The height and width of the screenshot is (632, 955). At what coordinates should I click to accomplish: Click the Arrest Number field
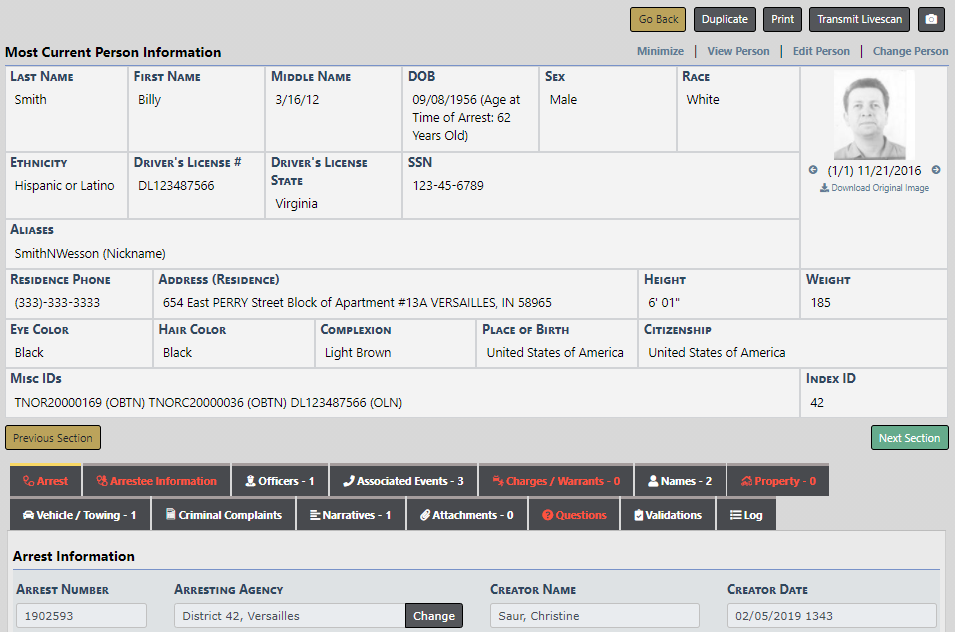[x=81, y=616]
